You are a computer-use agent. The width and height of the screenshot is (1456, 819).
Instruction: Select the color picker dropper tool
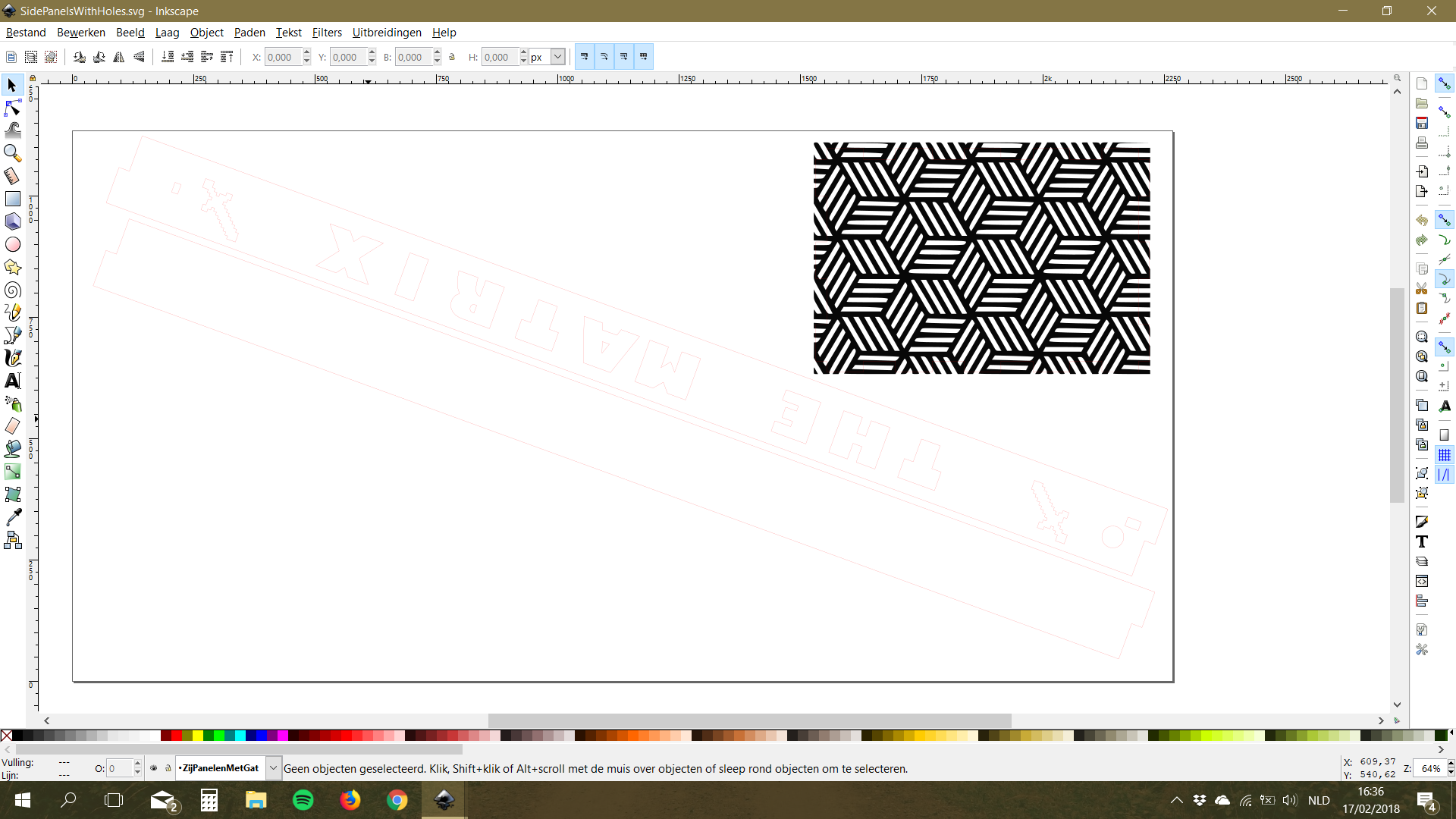click(x=12, y=517)
